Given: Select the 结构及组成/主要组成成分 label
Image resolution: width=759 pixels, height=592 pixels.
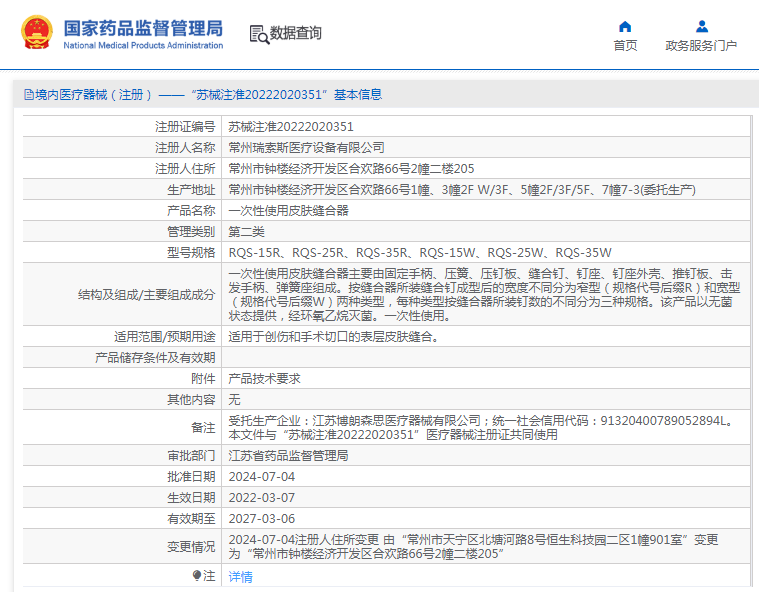Looking at the screenshot, I should click(146, 294).
